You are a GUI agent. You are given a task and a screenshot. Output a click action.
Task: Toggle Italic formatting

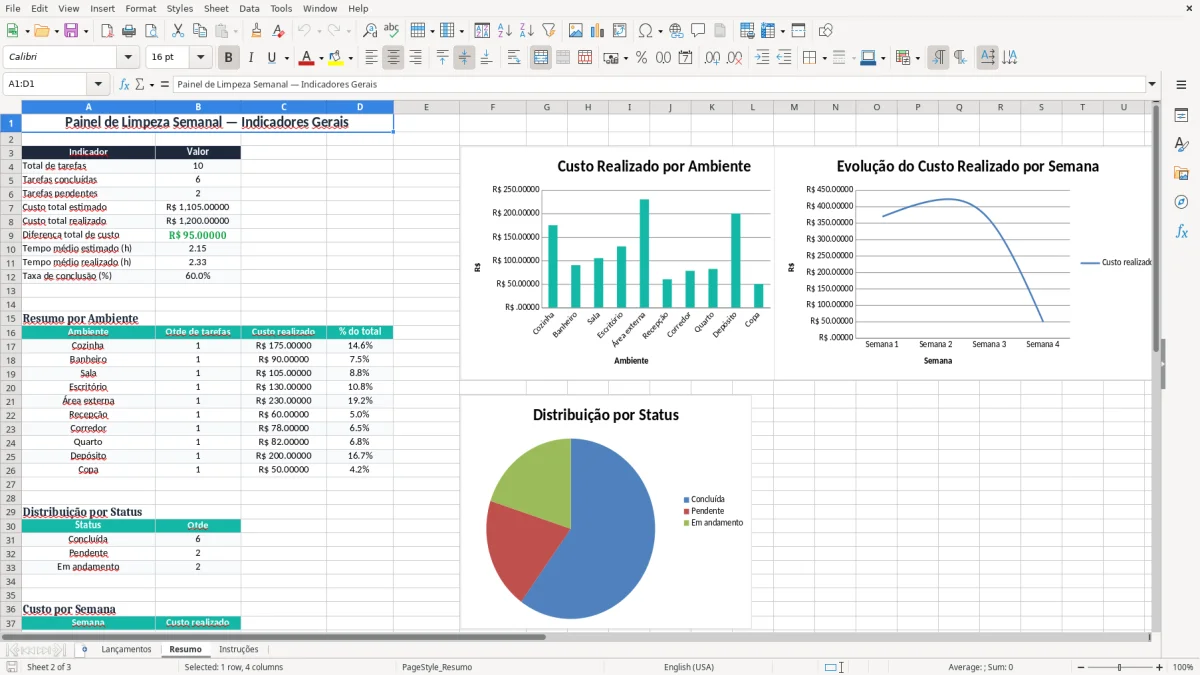pyautogui.click(x=251, y=58)
